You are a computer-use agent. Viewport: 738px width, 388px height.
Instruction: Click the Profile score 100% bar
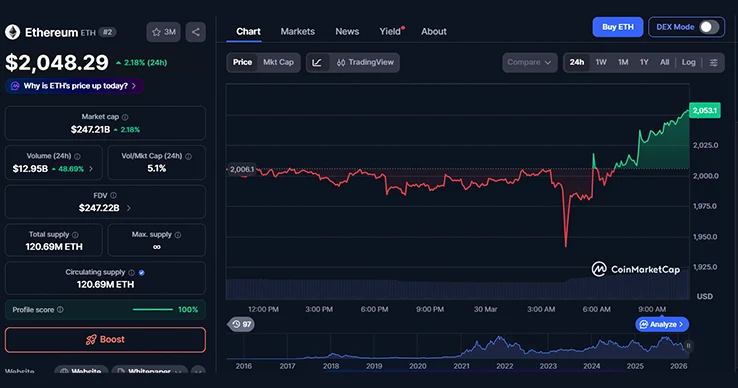[x=153, y=309]
